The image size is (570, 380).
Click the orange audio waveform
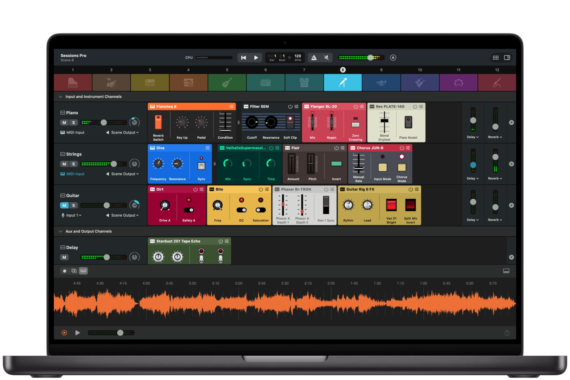pyautogui.click(x=285, y=303)
